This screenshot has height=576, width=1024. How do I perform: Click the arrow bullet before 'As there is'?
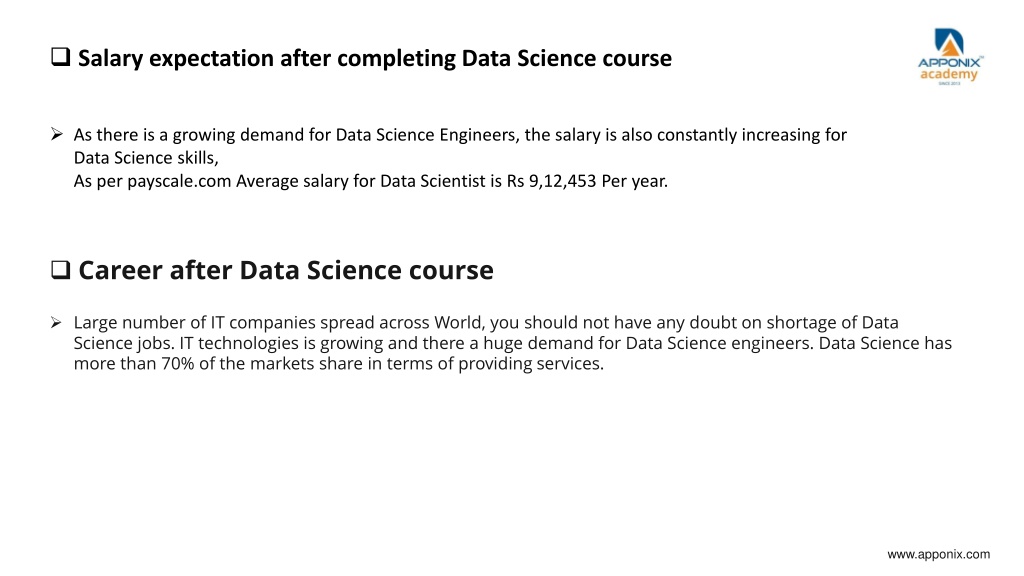pyautogui.click(x=57, y=134)
